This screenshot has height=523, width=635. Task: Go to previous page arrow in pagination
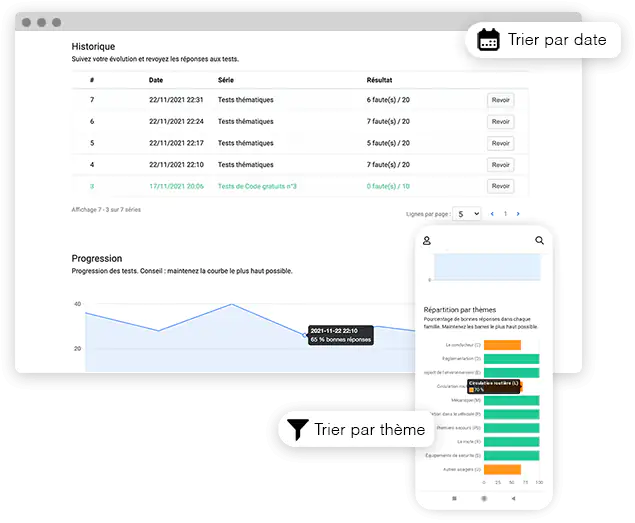tap(492, 214)
